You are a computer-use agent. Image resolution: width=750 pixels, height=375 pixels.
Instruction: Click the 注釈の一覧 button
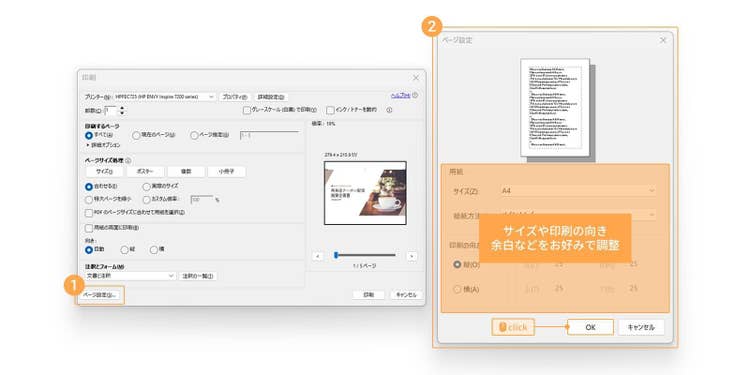(x=198, y=276)
